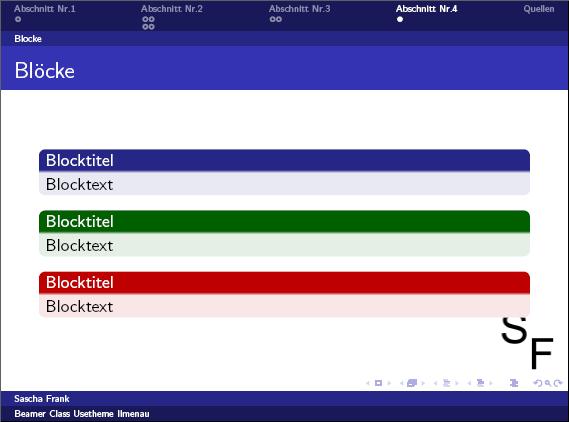Open the Quellen section
The width and height of the screenshot is (569, 422).
coord(539,9)
